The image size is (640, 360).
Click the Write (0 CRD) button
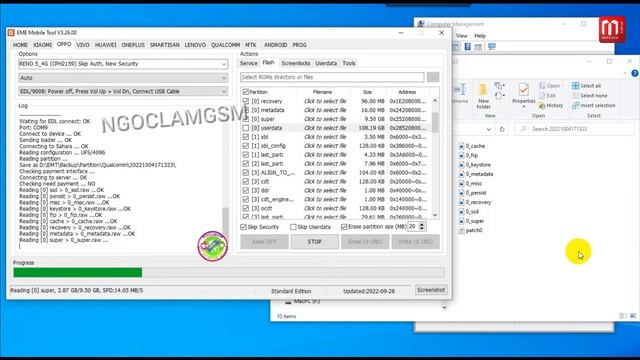[x=416, y=242]
